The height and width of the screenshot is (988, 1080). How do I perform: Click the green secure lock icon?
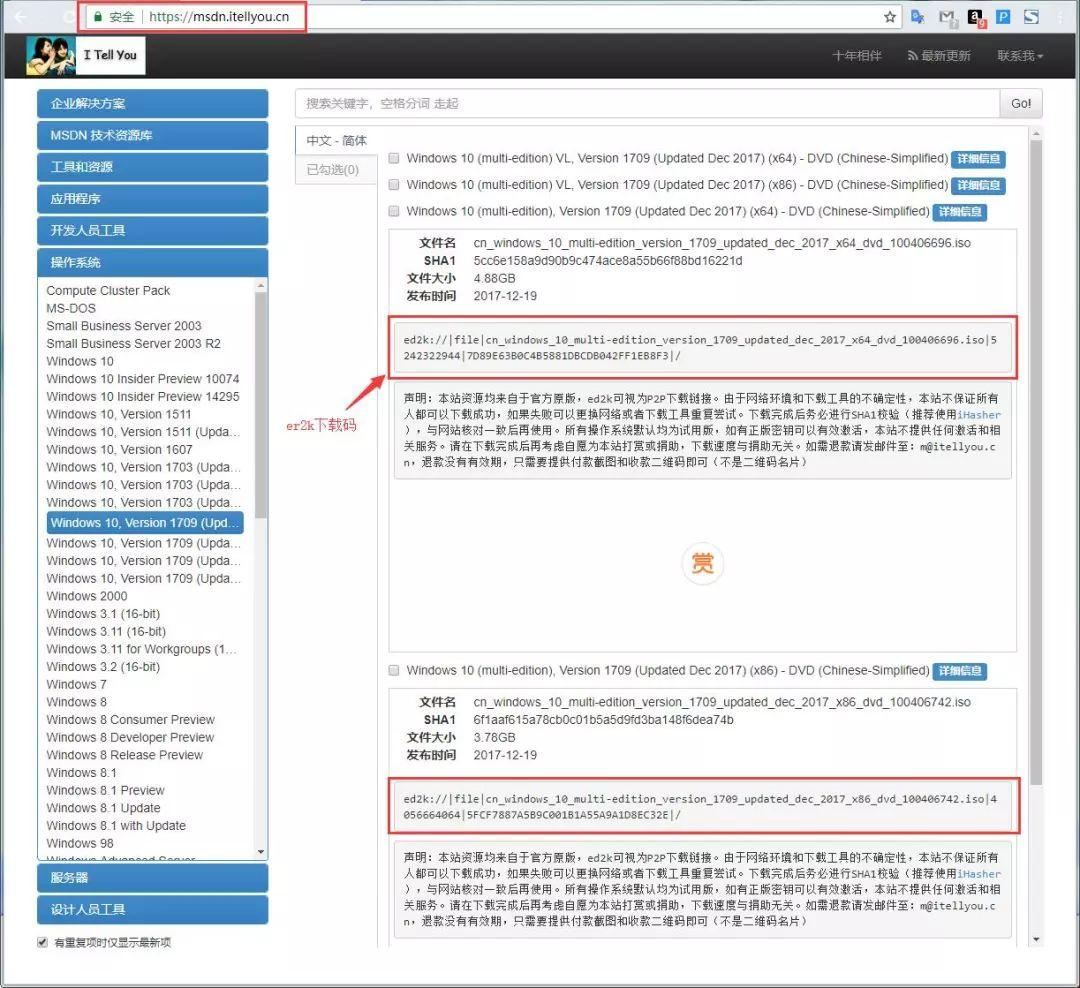tap(98, 17)
